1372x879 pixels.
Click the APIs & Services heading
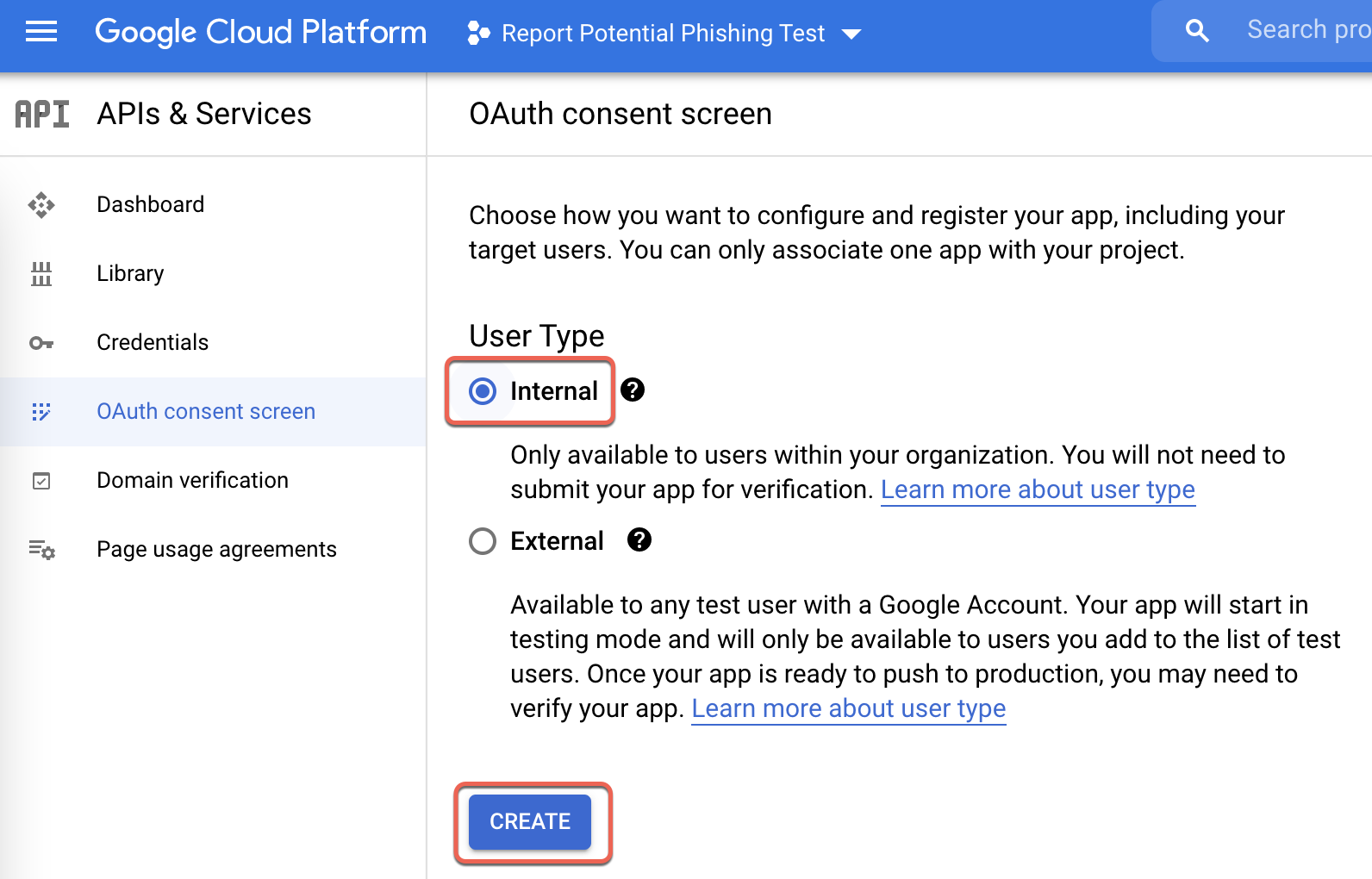204,114
